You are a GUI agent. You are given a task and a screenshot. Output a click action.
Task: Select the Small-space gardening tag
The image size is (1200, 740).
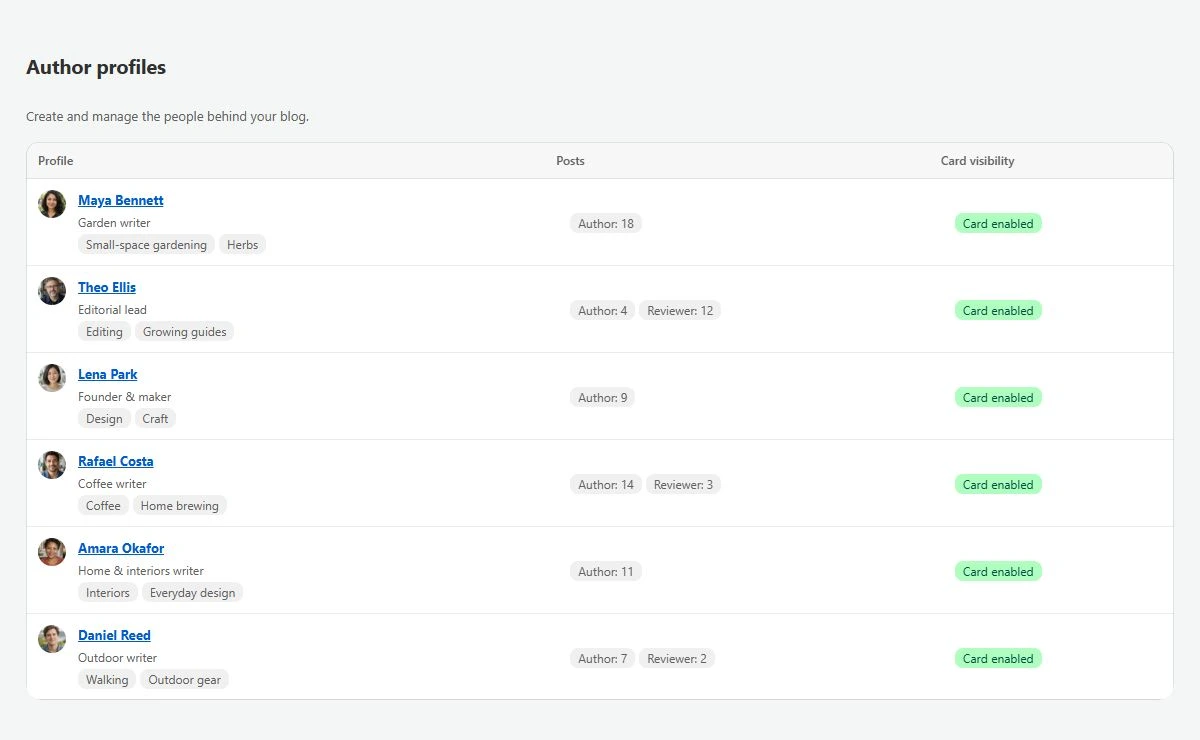[146, 245]
